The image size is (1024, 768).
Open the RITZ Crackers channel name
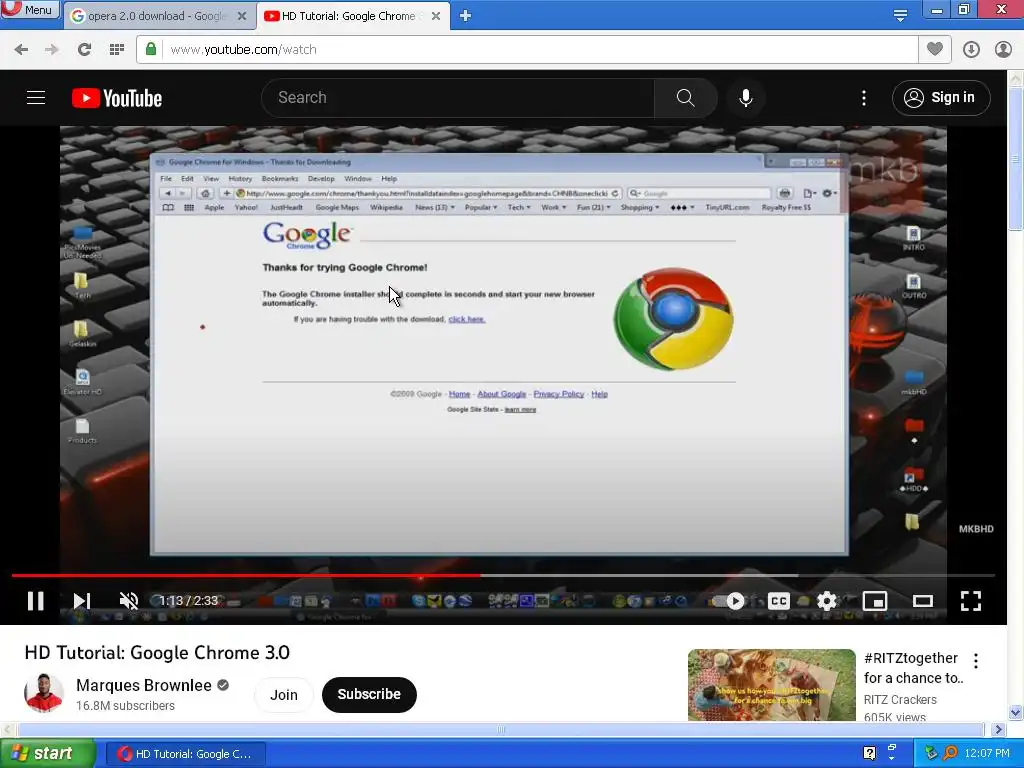(900, 699)
